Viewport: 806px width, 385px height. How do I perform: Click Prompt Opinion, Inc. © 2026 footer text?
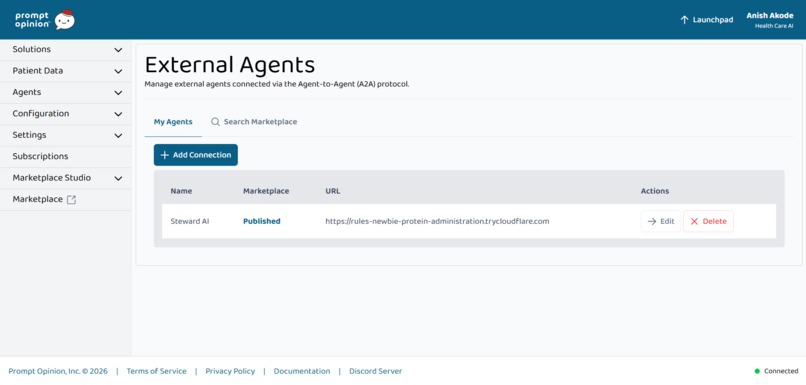point(58,371)
